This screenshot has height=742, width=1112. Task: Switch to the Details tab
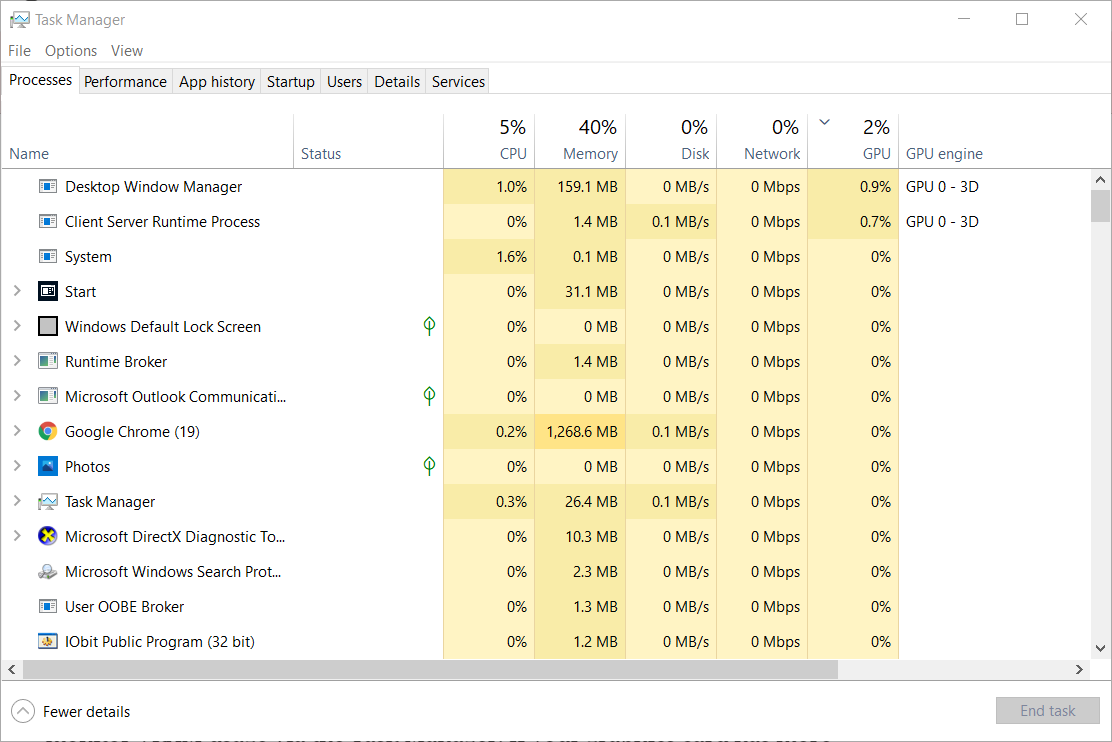397,82
